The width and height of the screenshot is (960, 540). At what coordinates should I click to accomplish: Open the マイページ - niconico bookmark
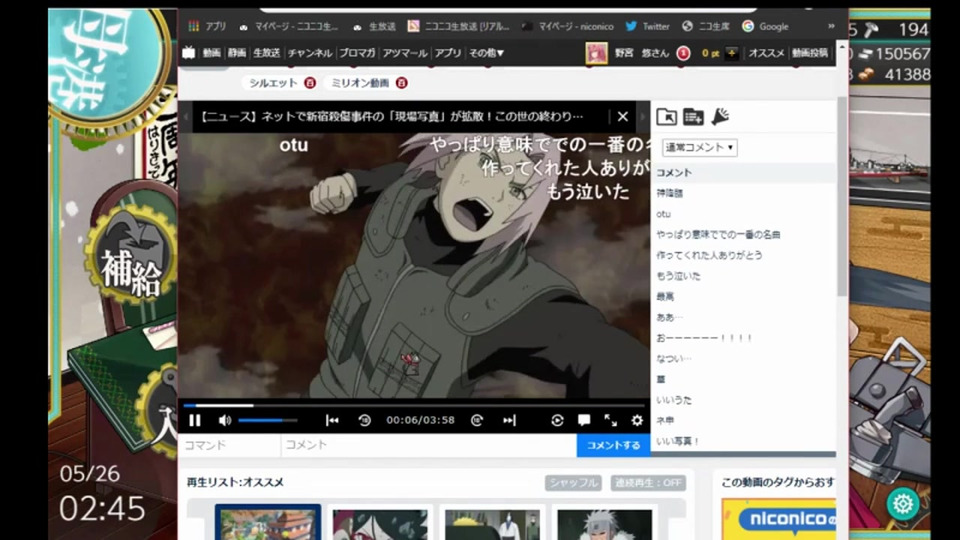pos(568,26)
